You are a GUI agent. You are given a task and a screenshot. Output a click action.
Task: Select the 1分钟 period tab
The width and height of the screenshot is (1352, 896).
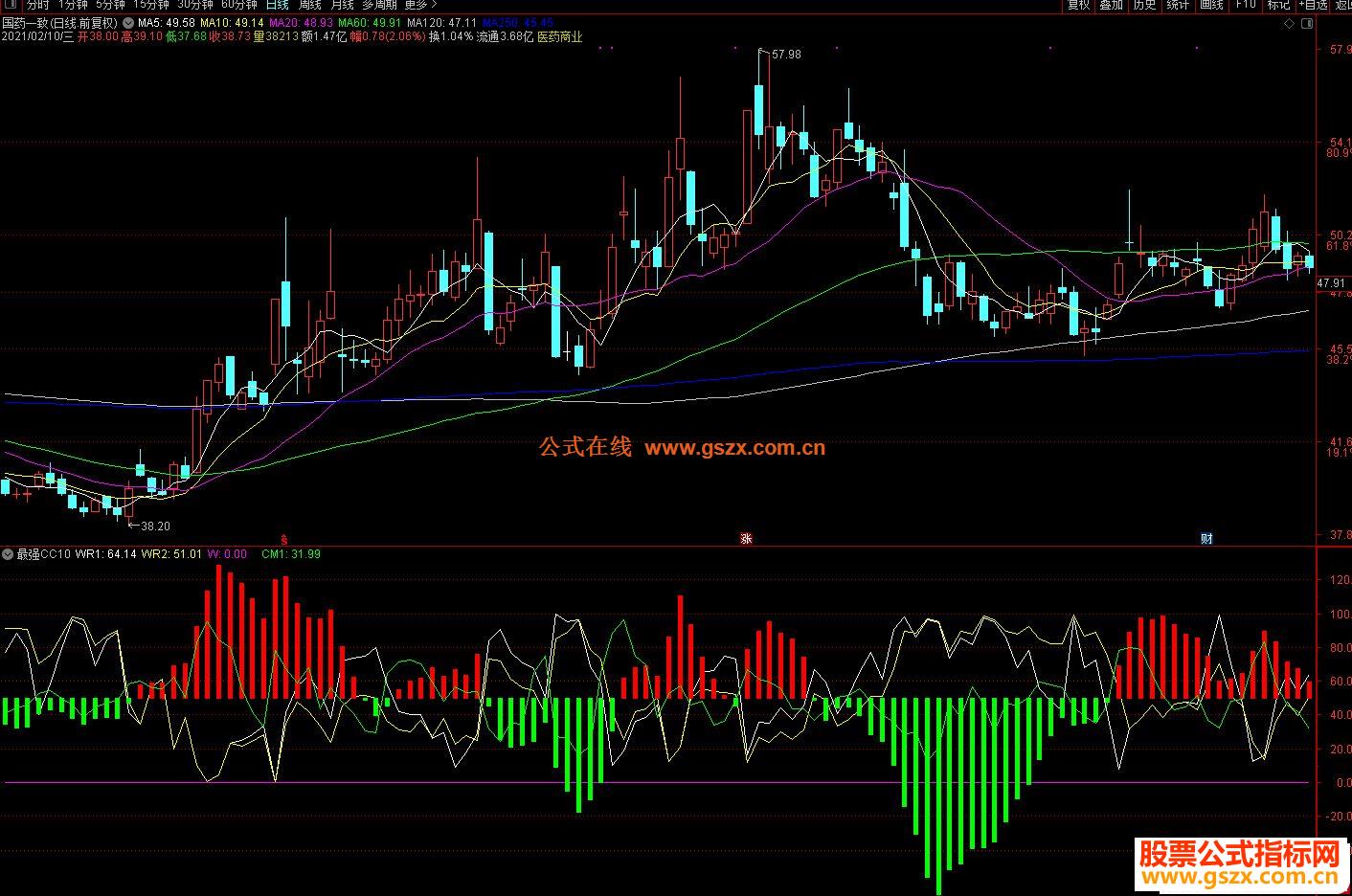coord(73,5)
